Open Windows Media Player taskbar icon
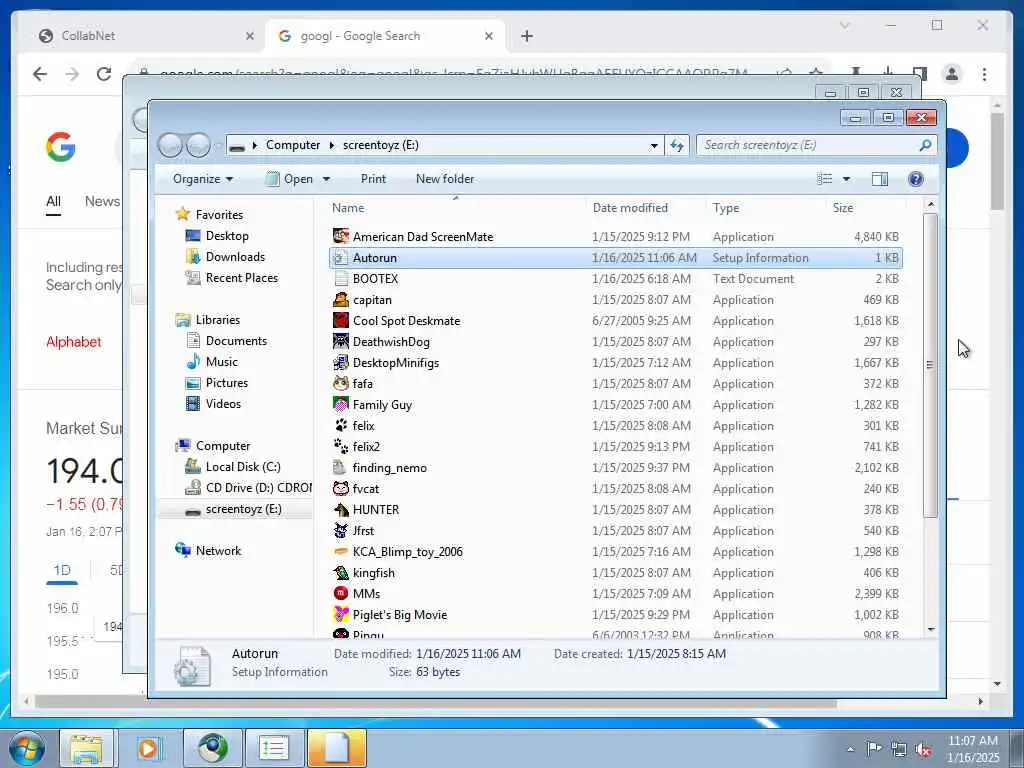This screenshot has height=768, width=1024. click(149, 748)
